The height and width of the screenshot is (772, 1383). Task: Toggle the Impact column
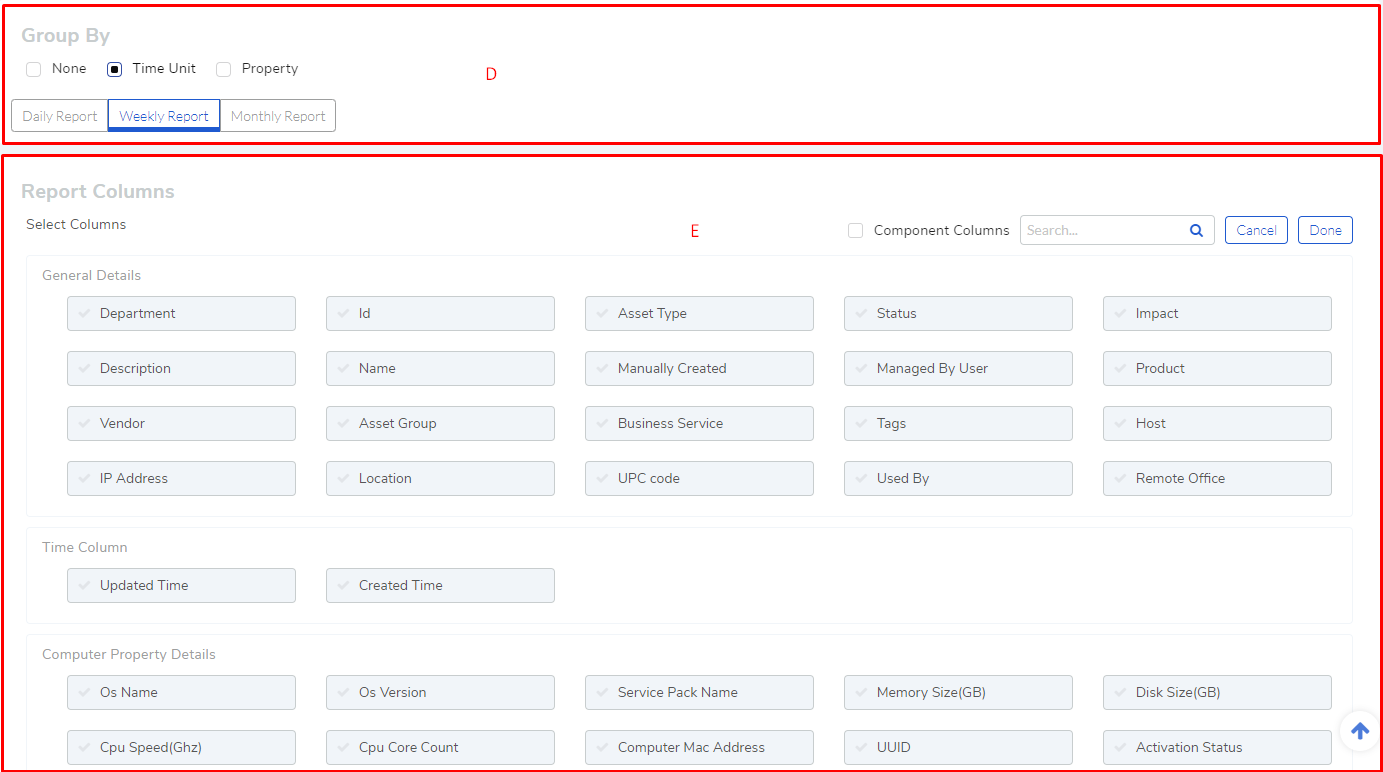point(1217,313)
